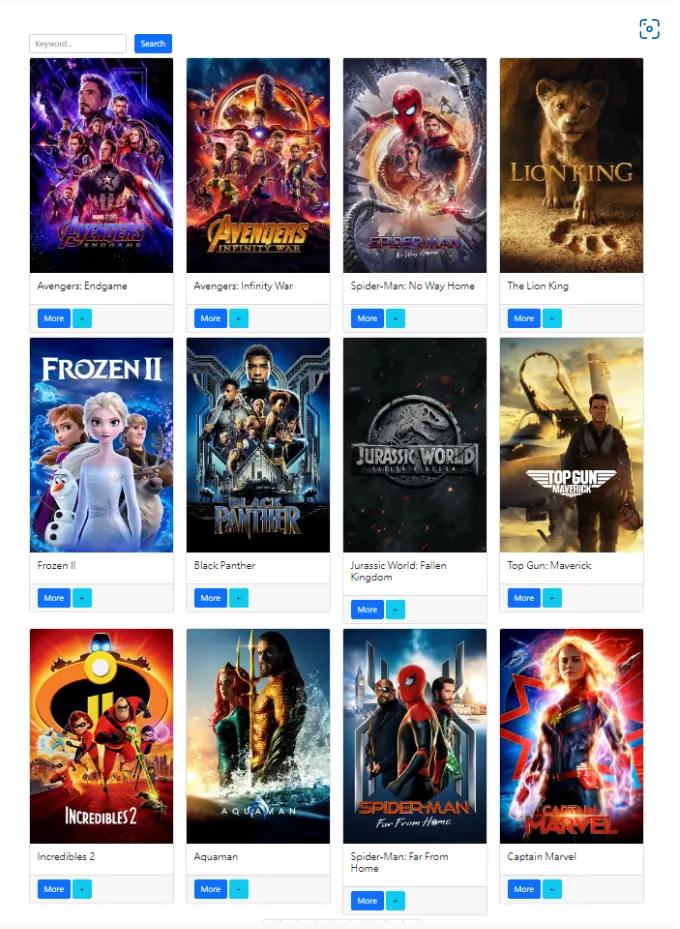Open the Top Gun: Maverick poster
This screenshot has height=929, width=680.
(571, 445)
